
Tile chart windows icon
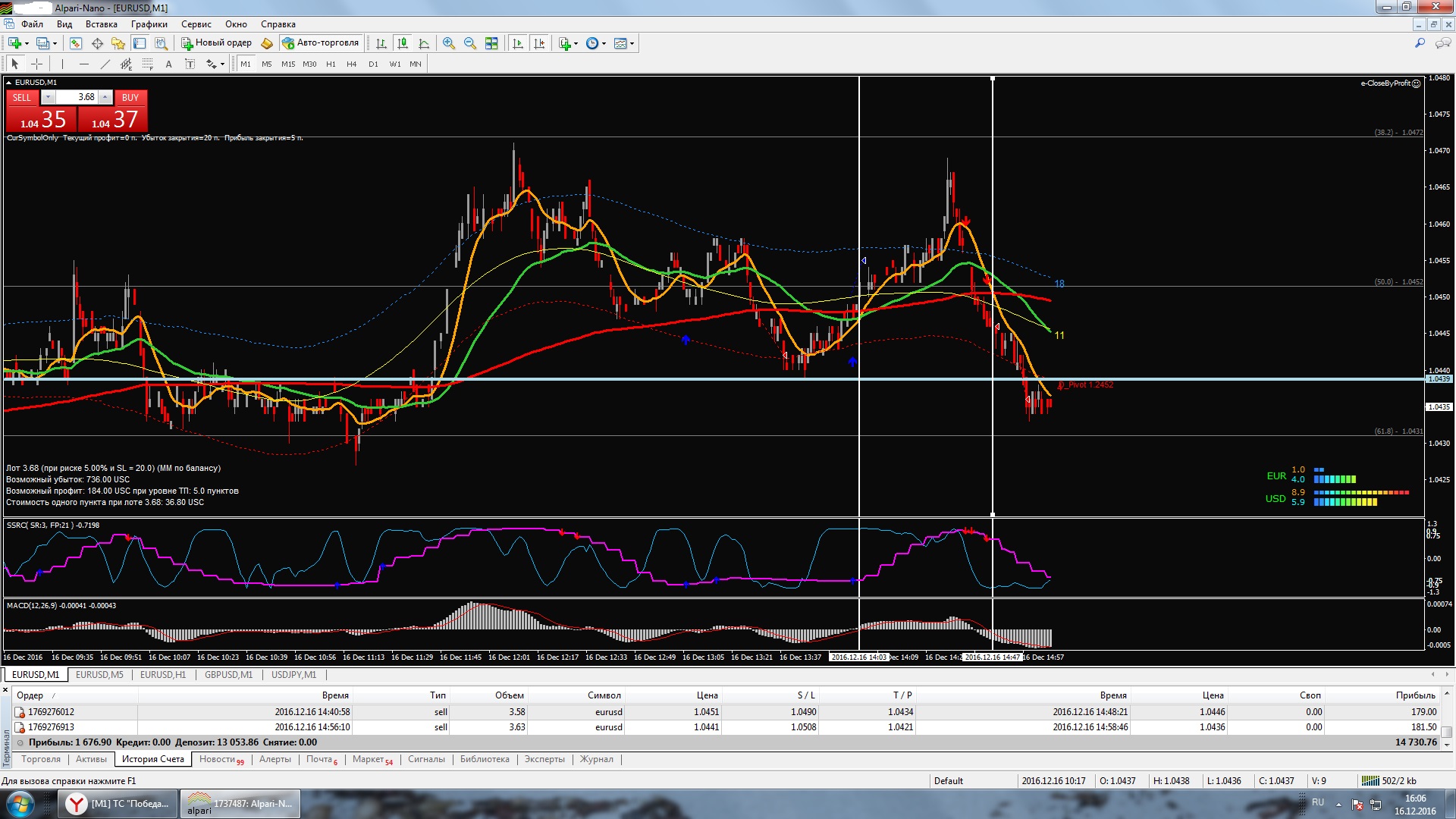click(x=491, y=43)
